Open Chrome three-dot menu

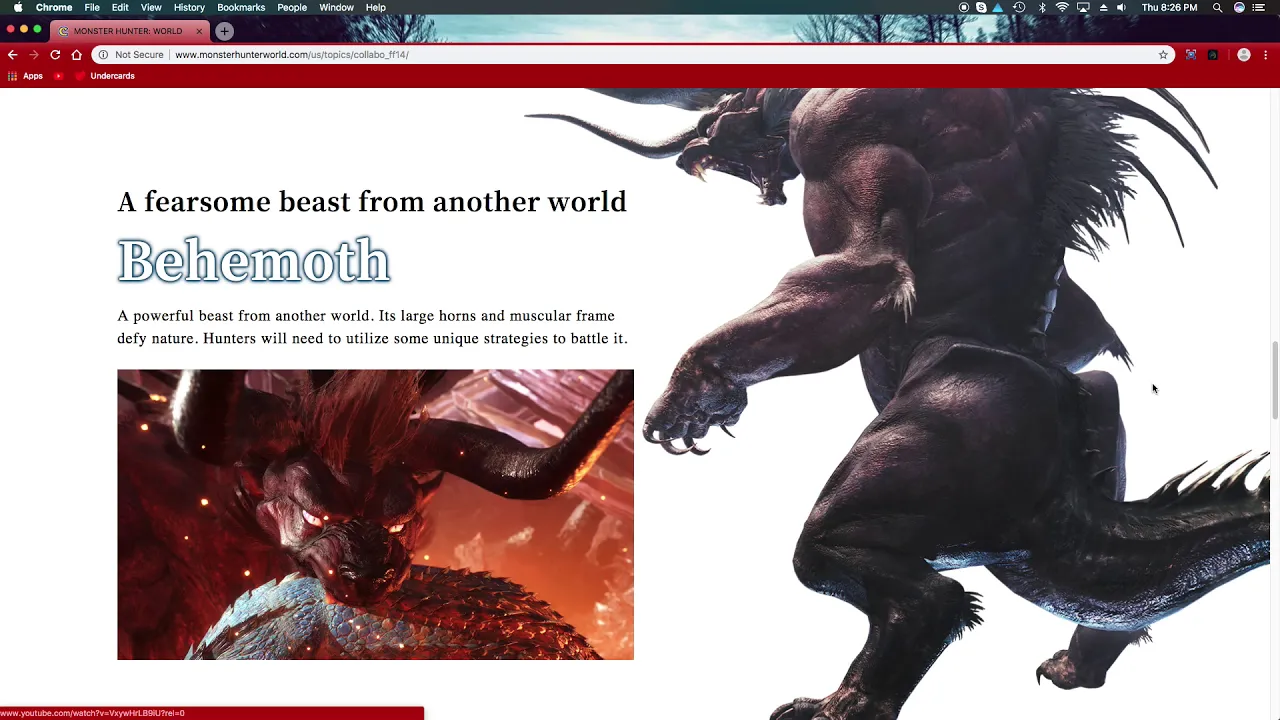coord(1266,55)
